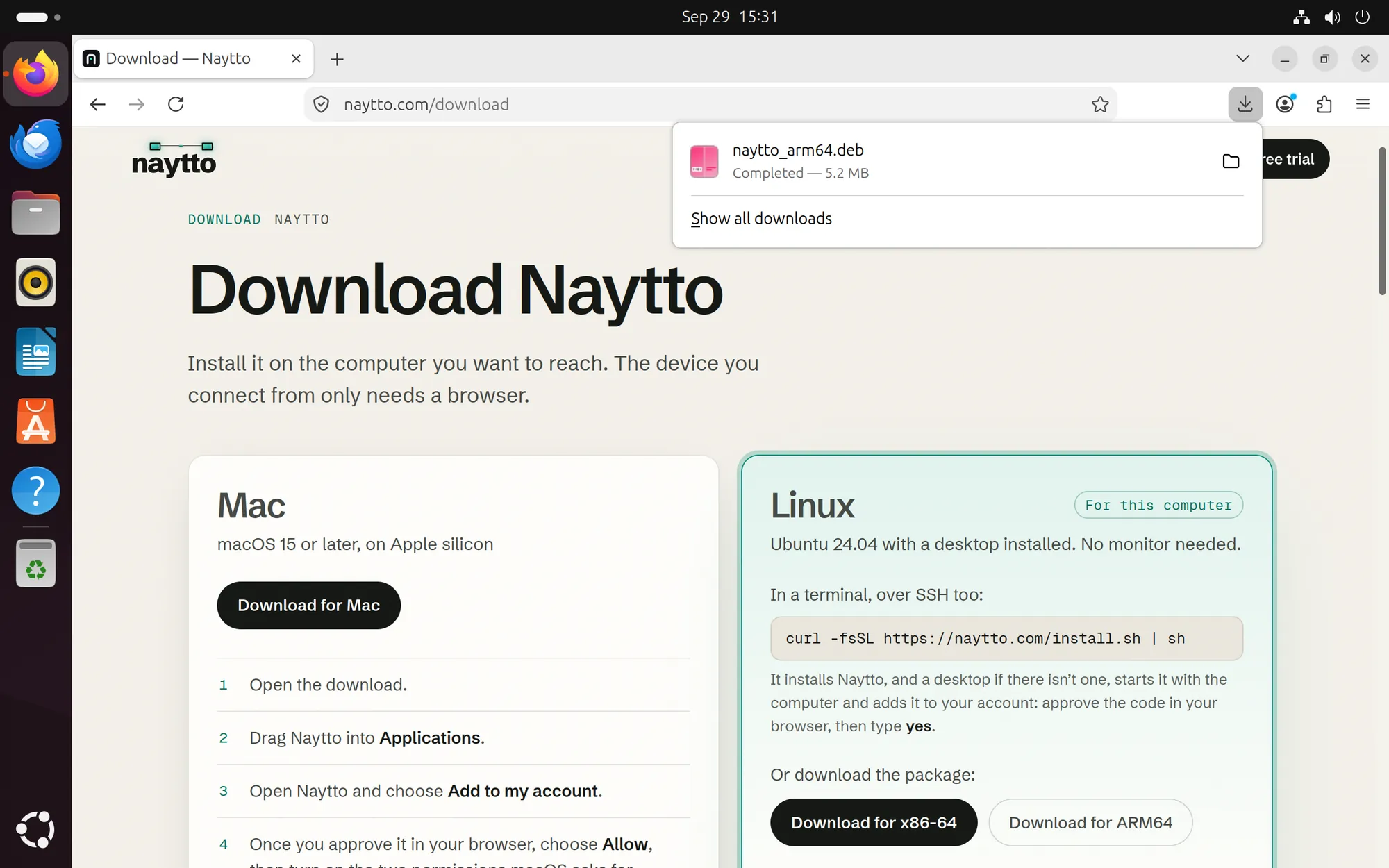Click "Or download the package:" text
The image size is (1389, 868).
click(x=872, y=775)
